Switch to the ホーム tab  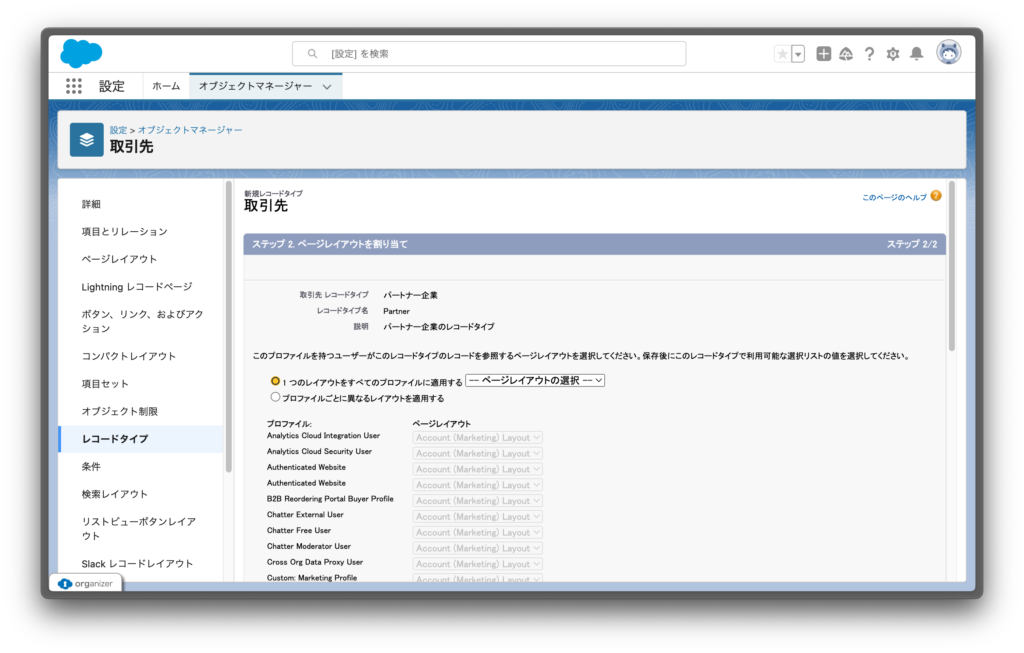coord(166,86)
